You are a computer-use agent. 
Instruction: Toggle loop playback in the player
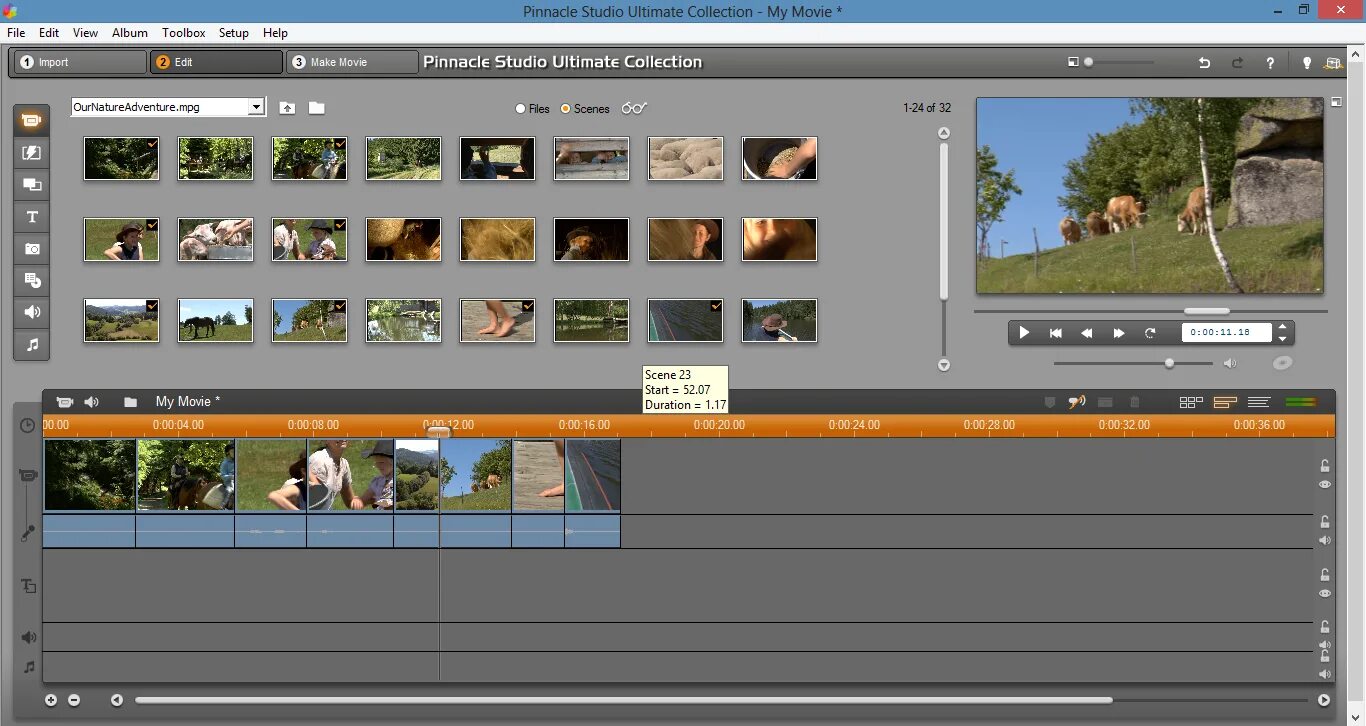point(1150,333)
